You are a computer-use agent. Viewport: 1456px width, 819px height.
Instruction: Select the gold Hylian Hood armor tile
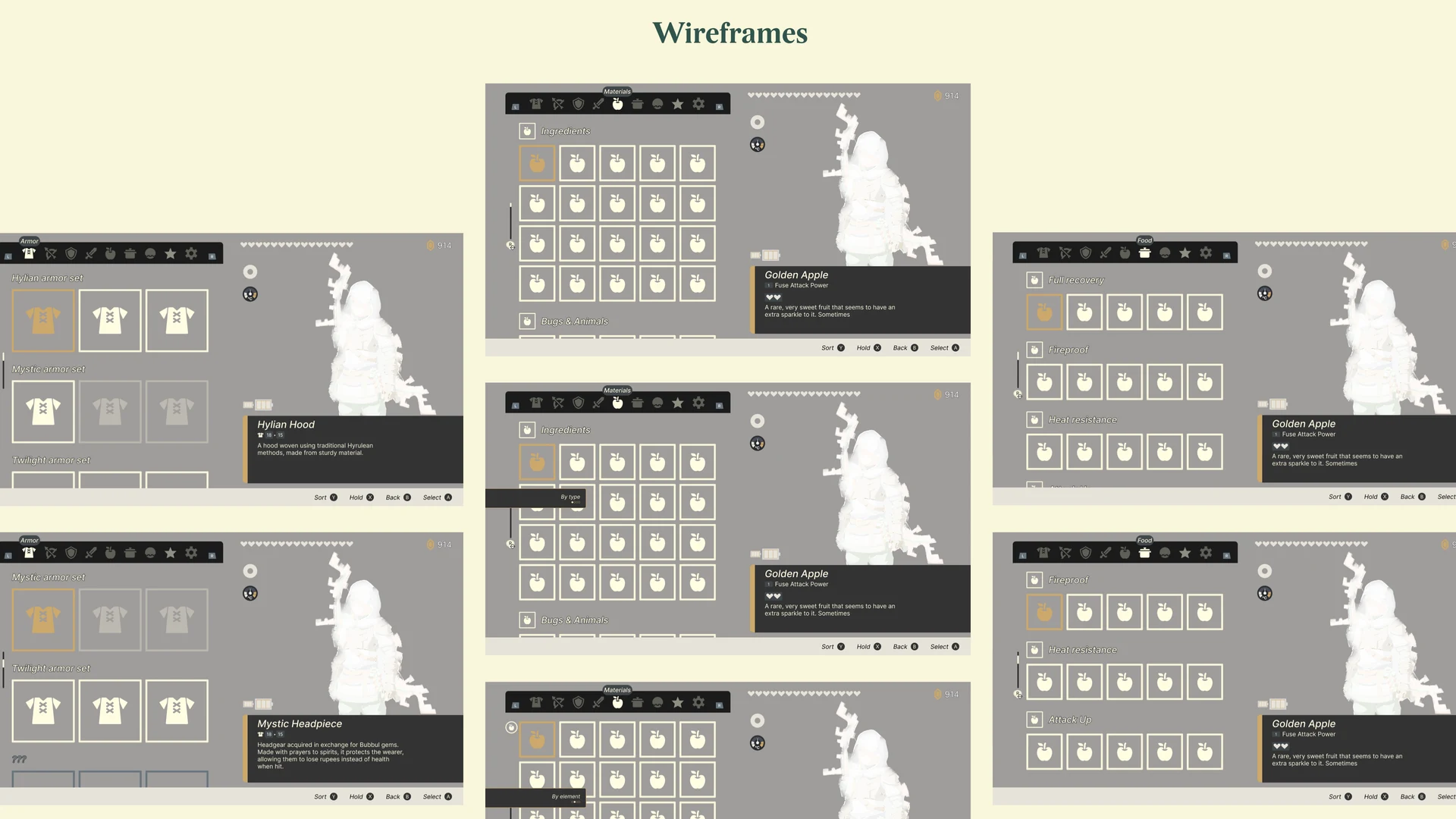(x=43, y=320)
